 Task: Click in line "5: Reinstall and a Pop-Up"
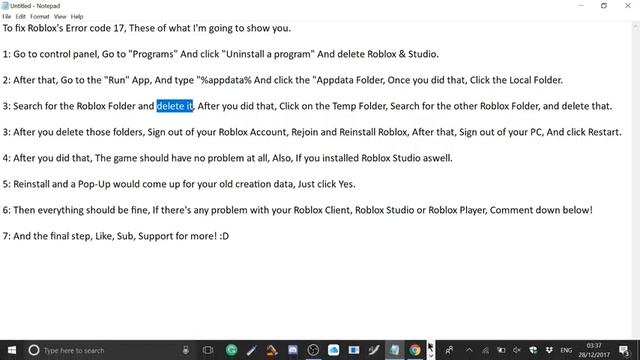pyautogui.click(x=179, y=184)
